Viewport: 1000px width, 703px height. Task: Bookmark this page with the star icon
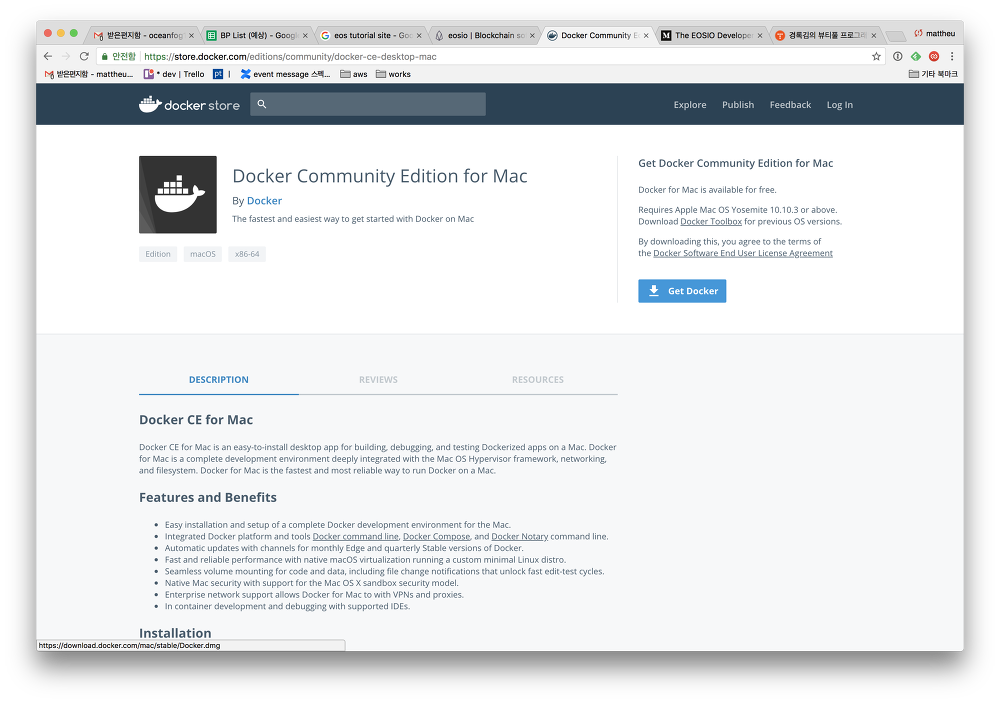[x=876, y=56]
